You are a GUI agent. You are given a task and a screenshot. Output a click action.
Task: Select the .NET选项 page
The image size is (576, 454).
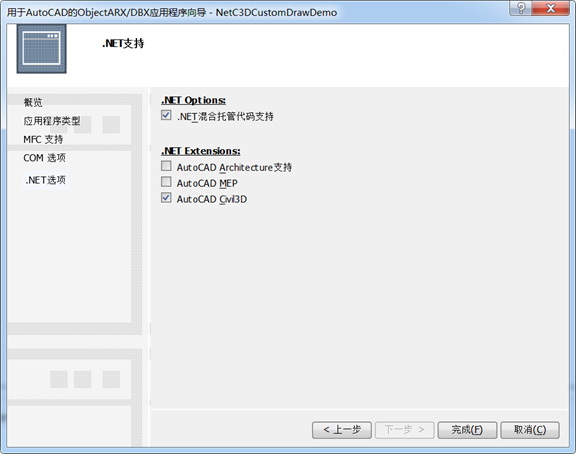46,180
